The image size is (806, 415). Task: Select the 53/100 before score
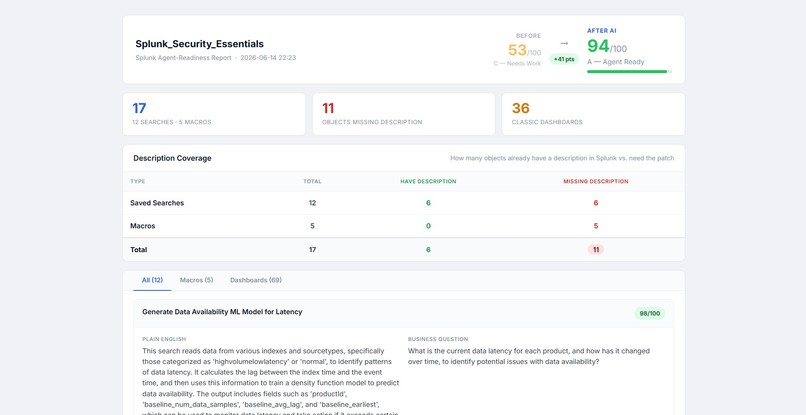524,50
